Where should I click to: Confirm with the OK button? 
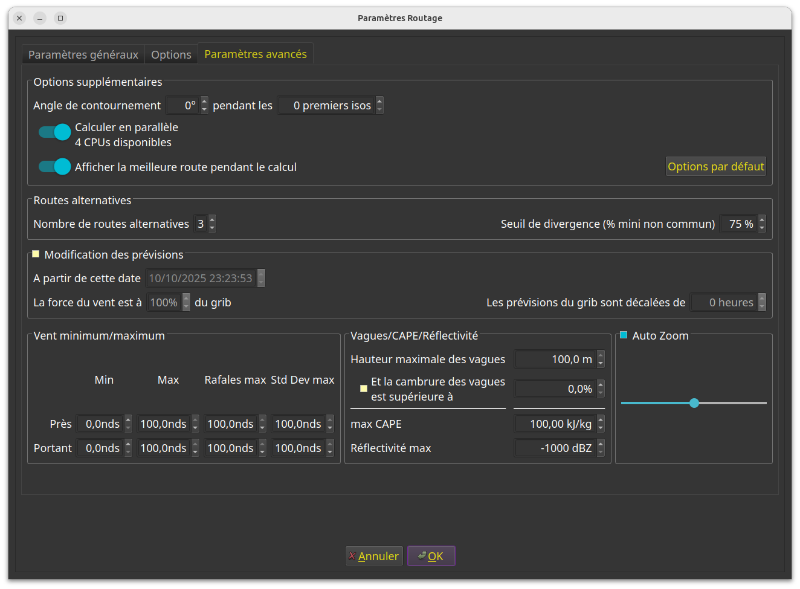pos(431,556)
